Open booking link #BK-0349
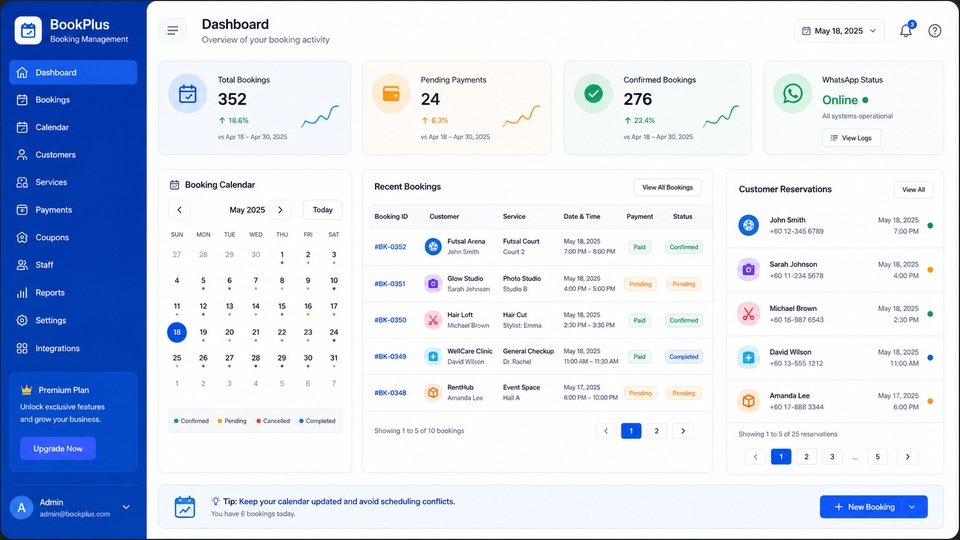960x540 pixels. pyautogui.click(x=390, y=356)
